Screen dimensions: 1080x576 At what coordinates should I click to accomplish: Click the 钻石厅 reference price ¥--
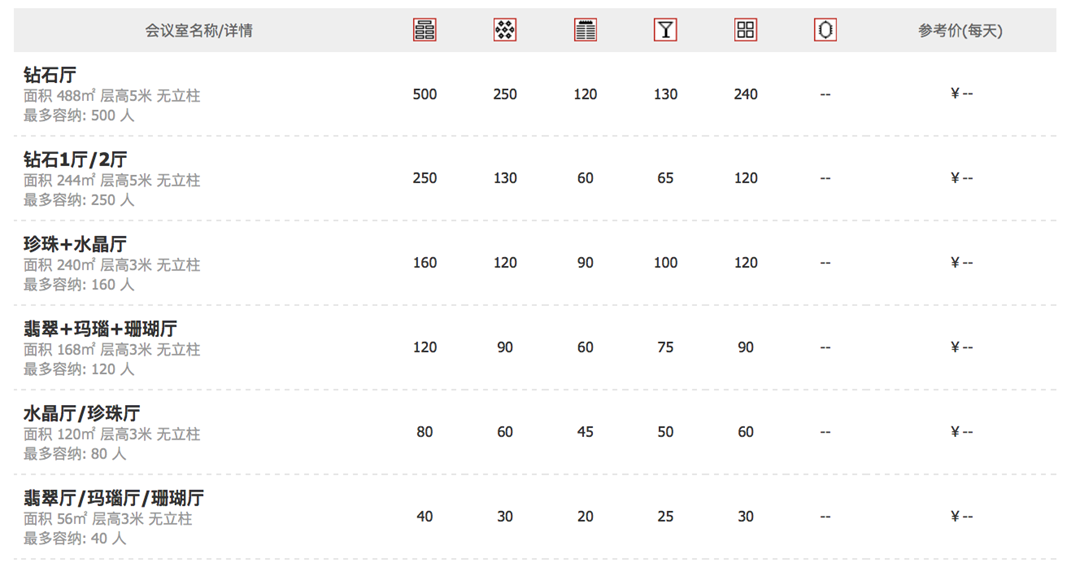click(962, 94)
